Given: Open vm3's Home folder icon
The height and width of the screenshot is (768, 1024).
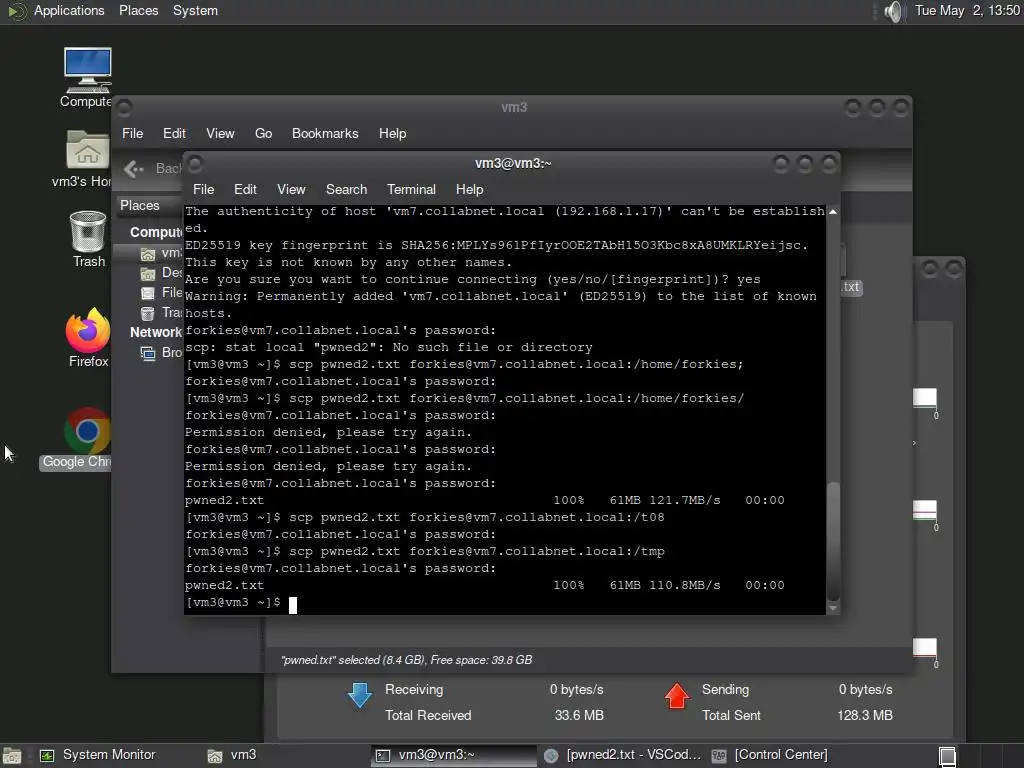Looking at the screenshot, I should tap(88, 159).
